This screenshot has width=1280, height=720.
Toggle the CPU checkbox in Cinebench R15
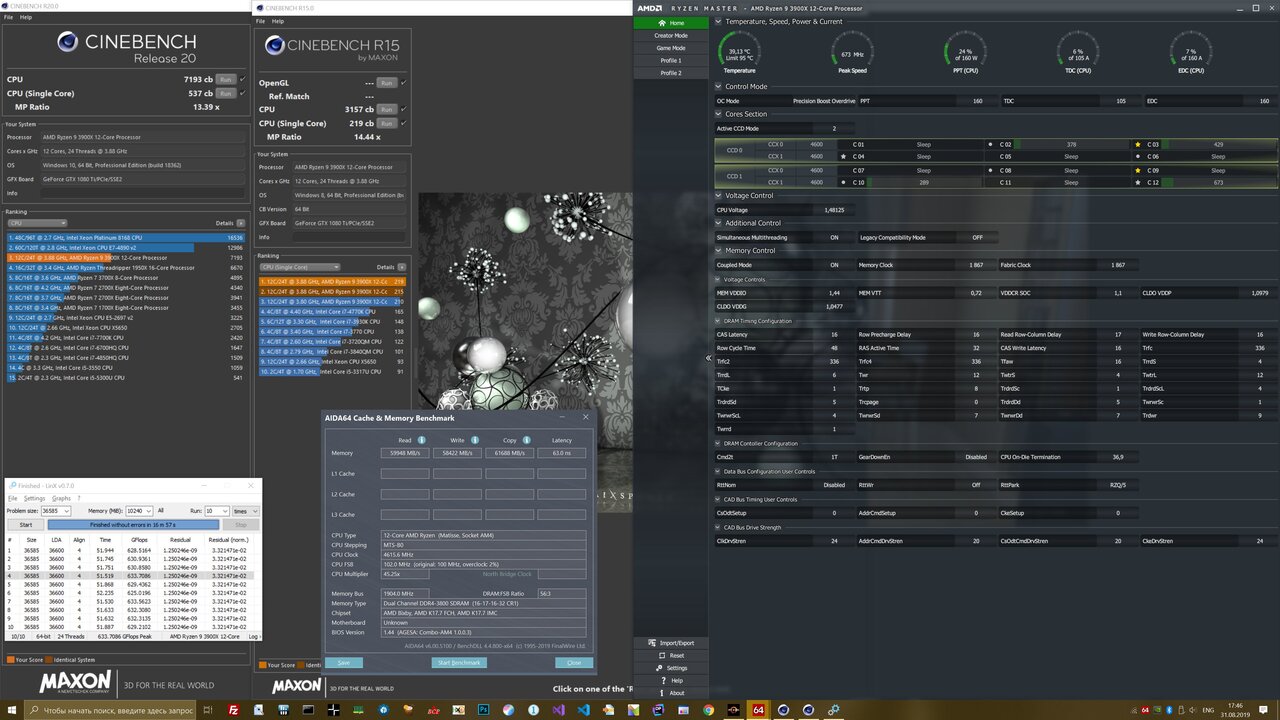403,109
